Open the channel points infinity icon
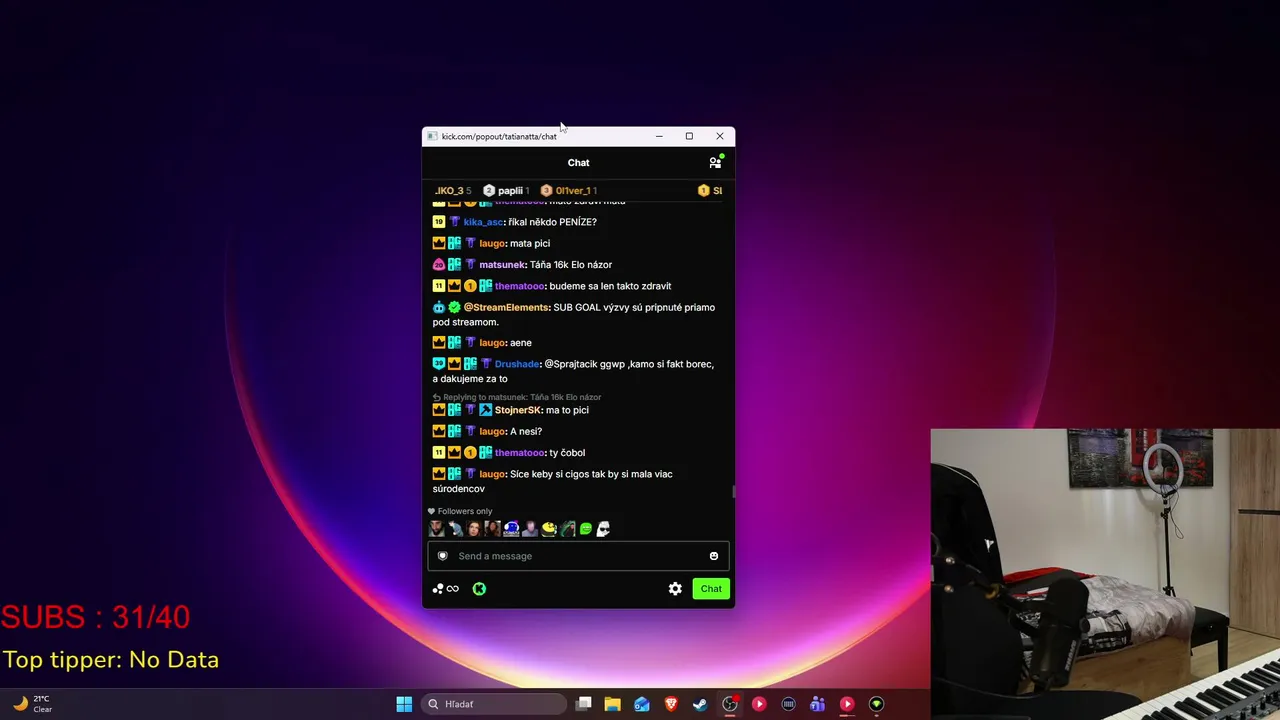The width and height of the screenshot is (1280, 720). [x=445, y=589]
